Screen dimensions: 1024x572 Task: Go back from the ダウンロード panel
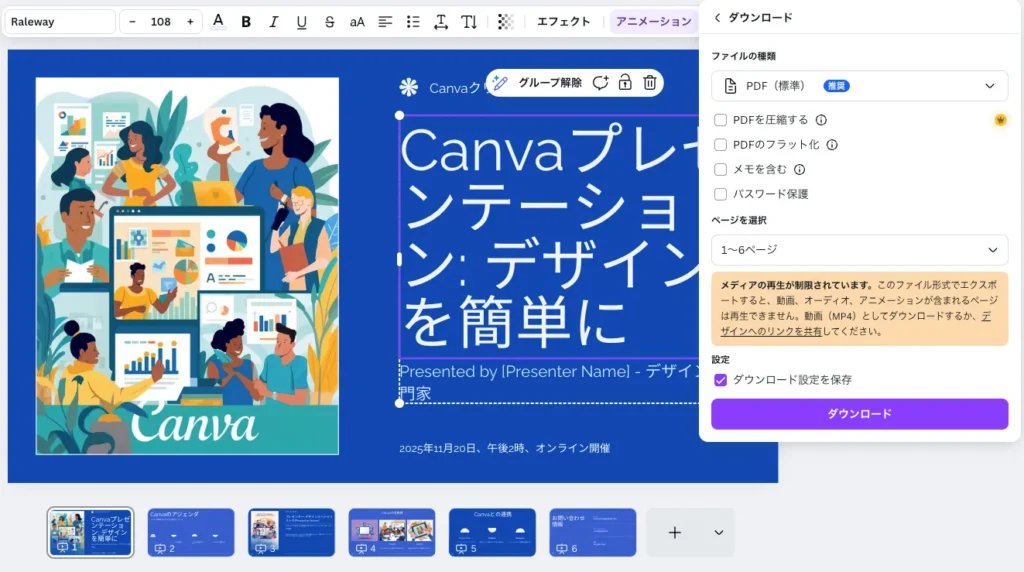tap(717, 18)
